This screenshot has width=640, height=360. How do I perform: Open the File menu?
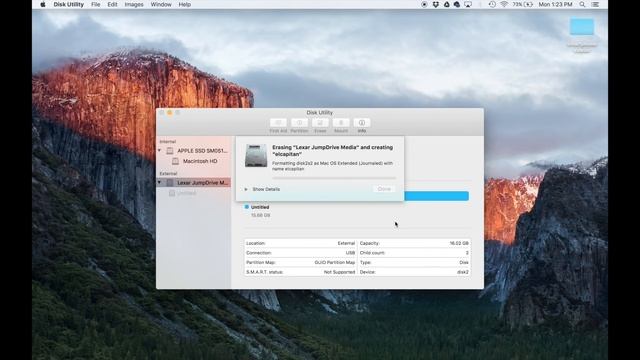pos(96,4)
